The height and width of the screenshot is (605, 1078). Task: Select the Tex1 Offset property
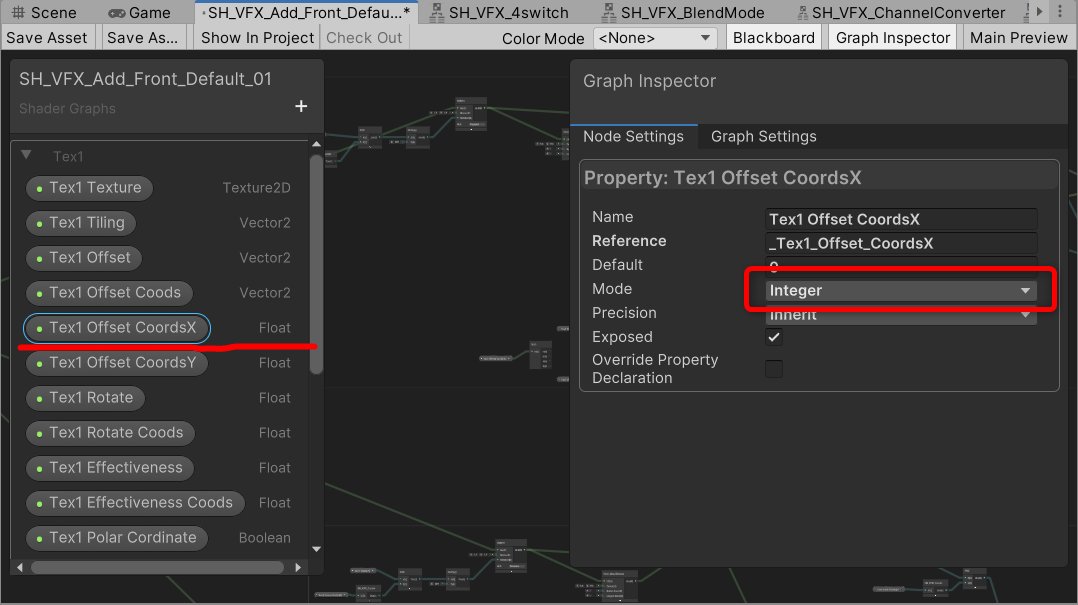point(84,258)
